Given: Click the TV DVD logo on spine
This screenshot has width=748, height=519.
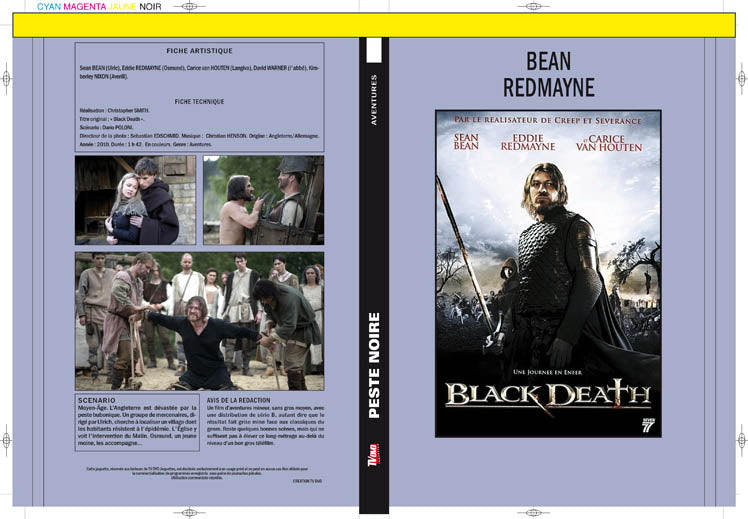Looking at the screenshot, I should pyautogui.click(x=374, y=456).
